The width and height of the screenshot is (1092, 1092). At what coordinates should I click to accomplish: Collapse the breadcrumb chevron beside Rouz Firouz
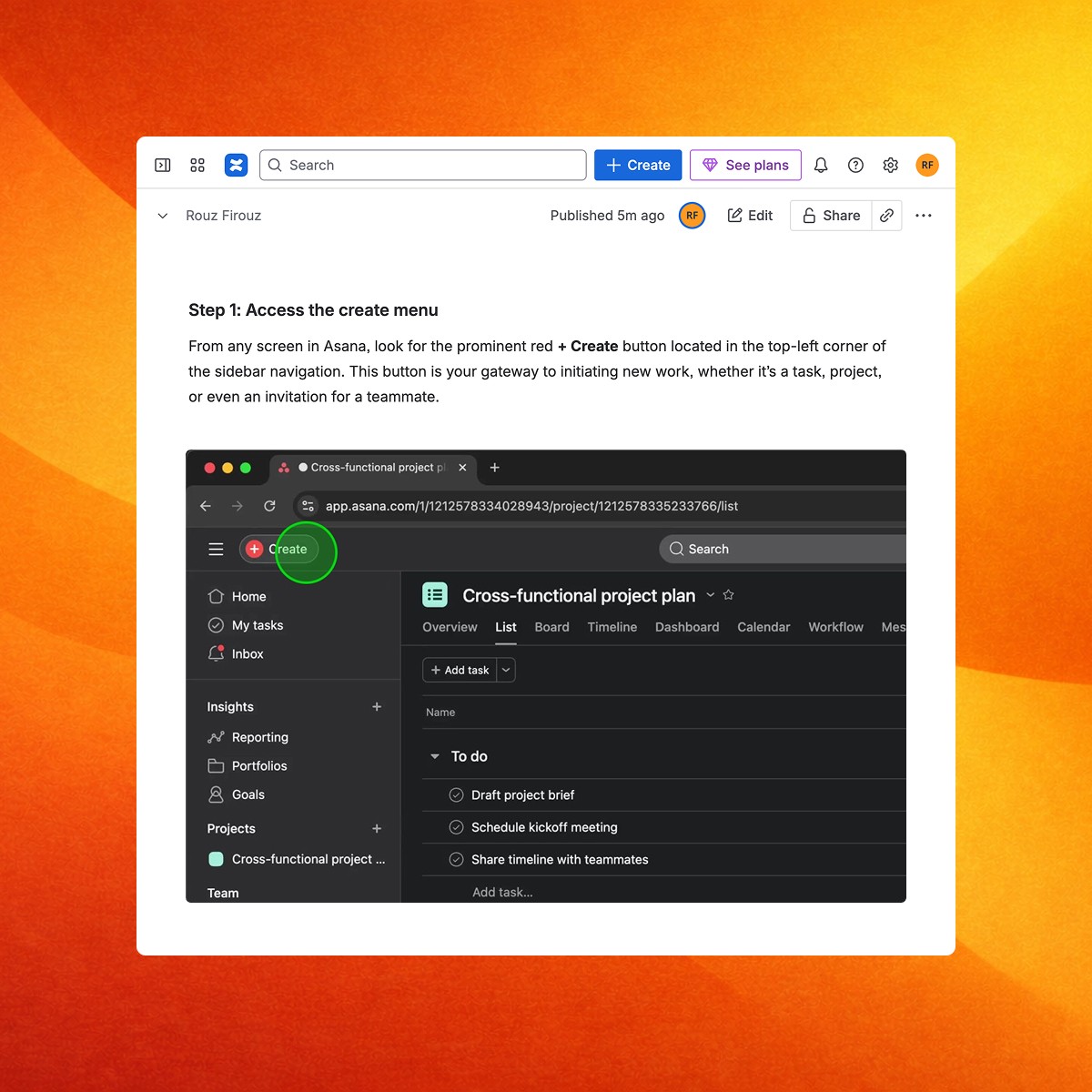[x=163, y=216]
